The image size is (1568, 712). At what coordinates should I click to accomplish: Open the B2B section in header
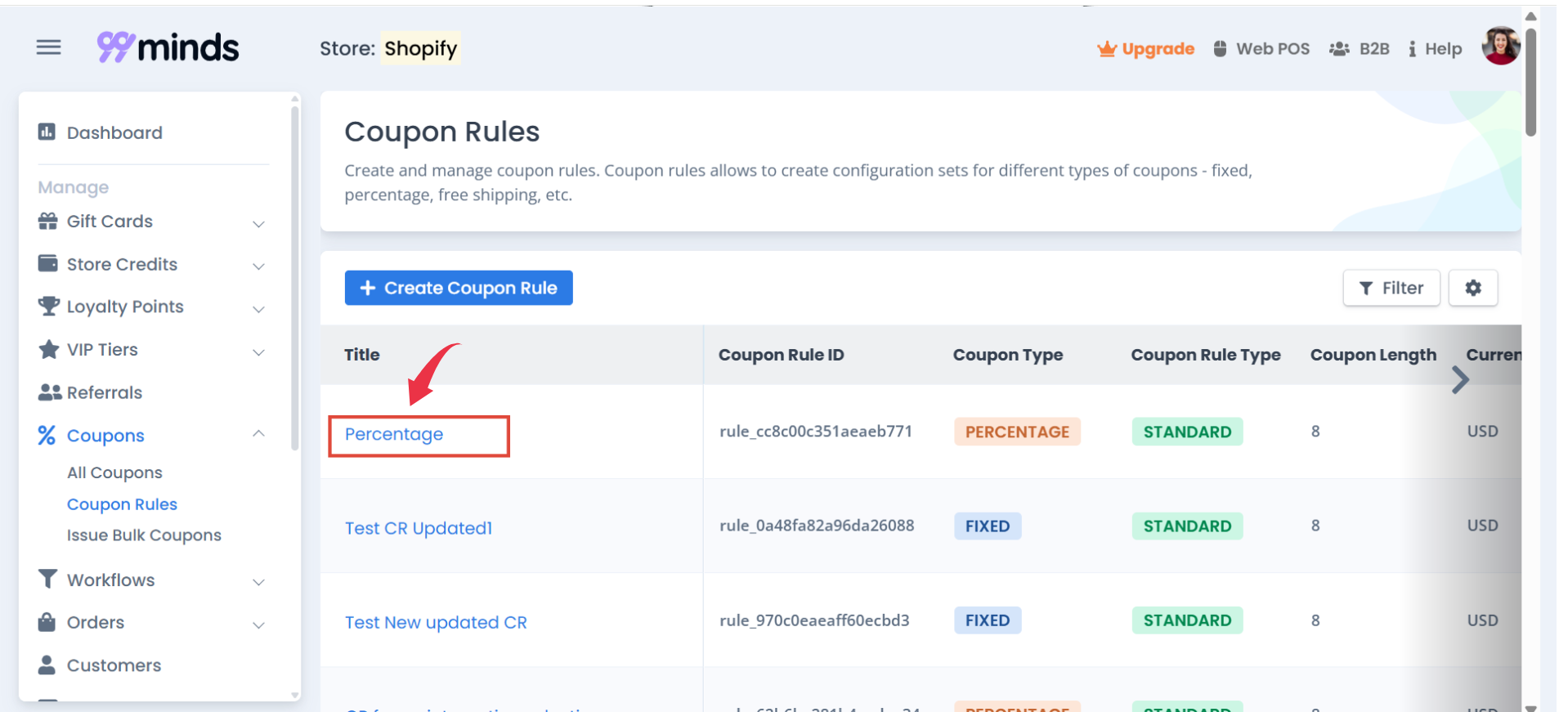click(1360, 49)
